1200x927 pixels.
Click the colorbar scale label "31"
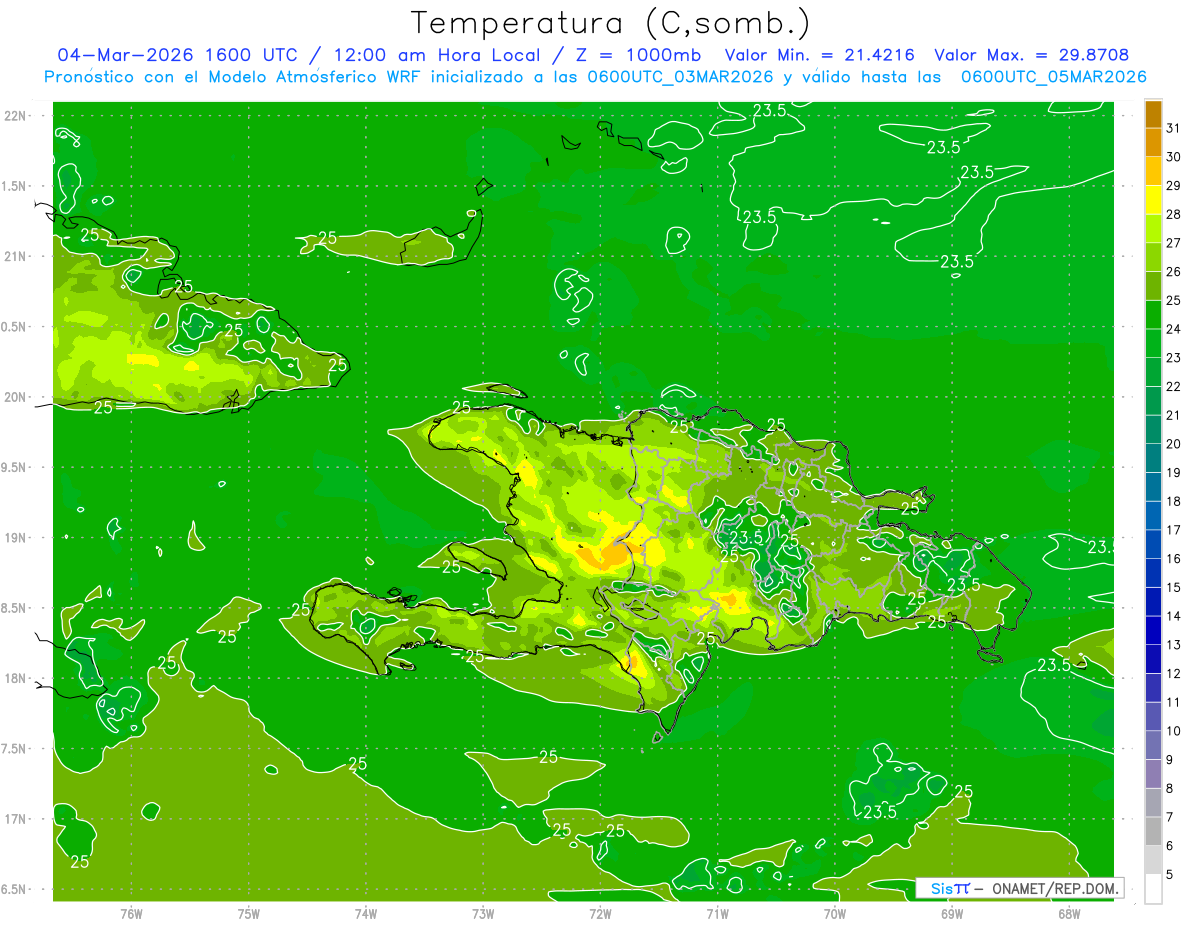pyautogui.click(x=1174, y=128)
